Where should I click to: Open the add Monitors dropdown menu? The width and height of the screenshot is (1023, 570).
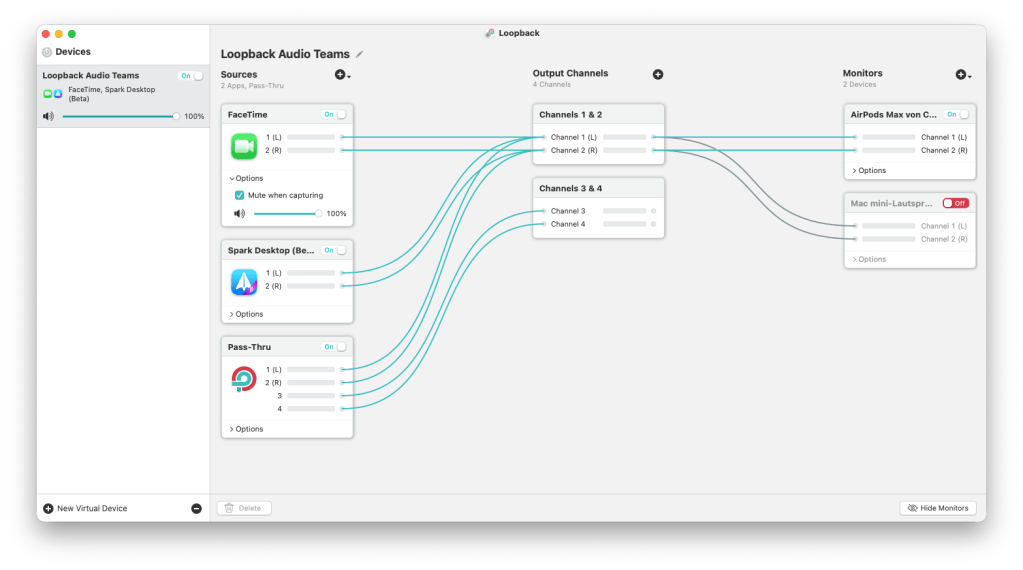click(x=962, y=75)
